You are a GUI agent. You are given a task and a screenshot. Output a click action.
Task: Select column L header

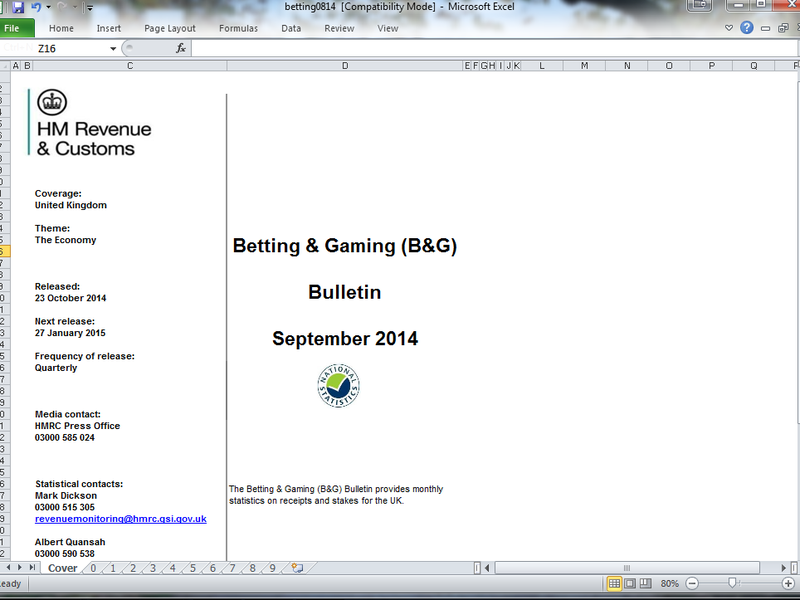coord(542,66)
